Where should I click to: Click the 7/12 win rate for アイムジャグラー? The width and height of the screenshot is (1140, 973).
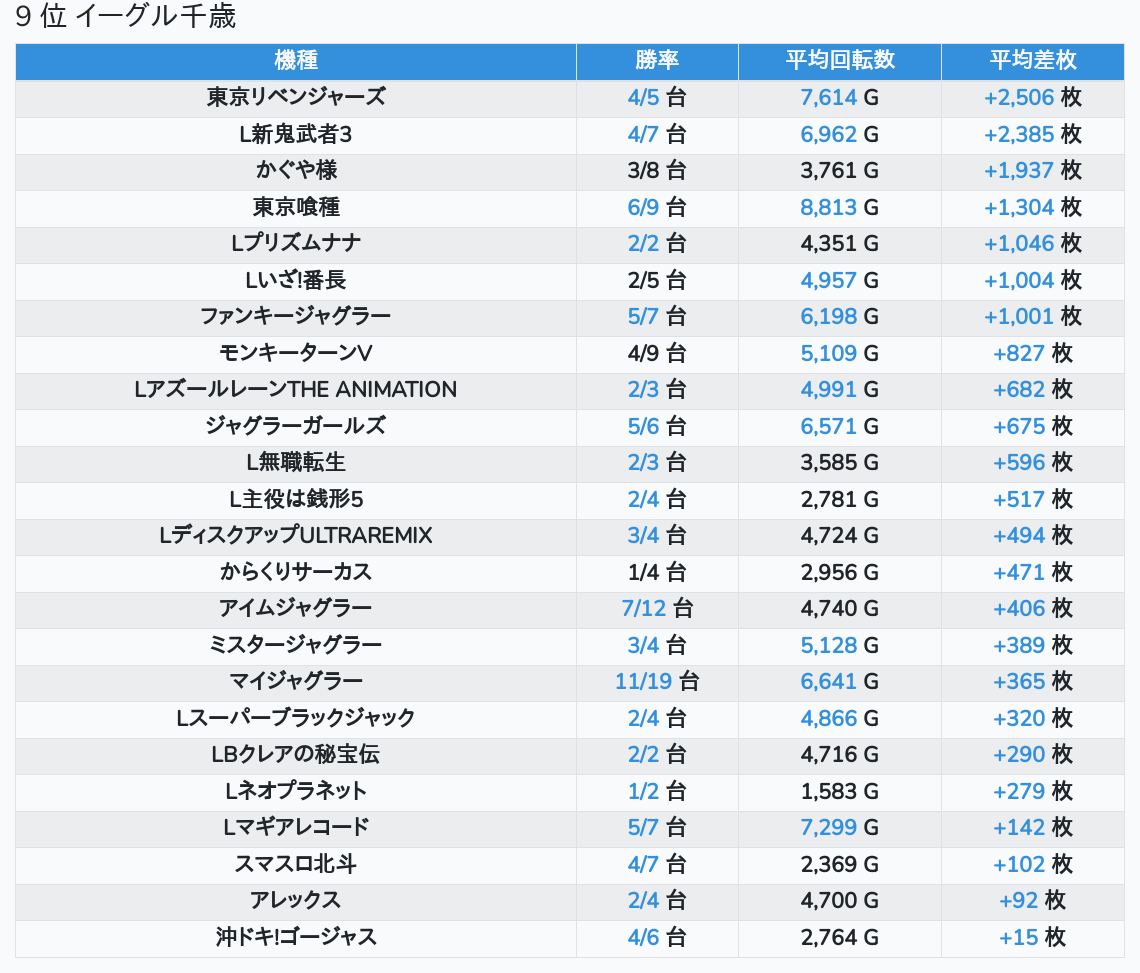pos(644,609)
